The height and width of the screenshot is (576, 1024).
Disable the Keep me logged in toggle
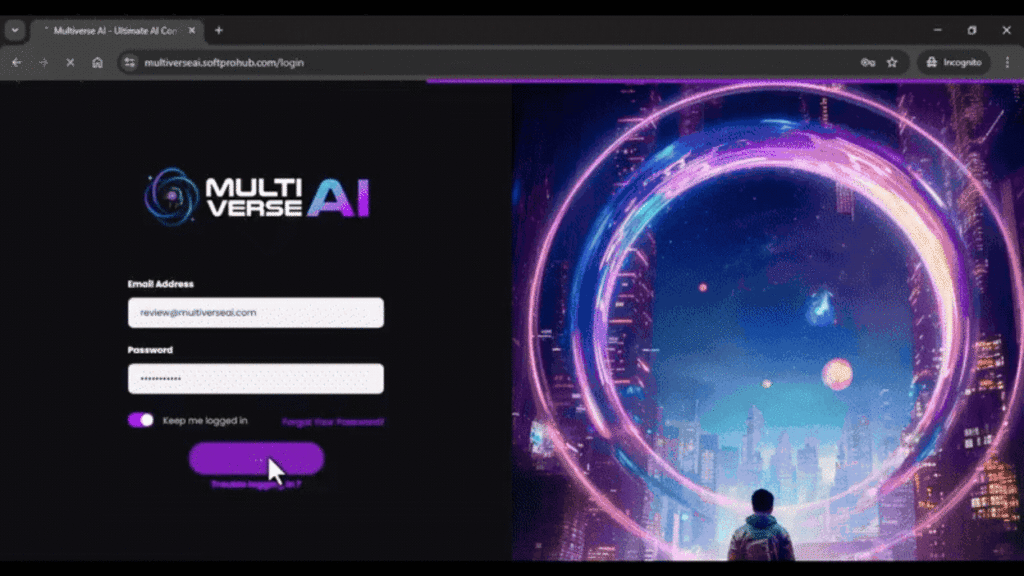(x=140, y=420)
